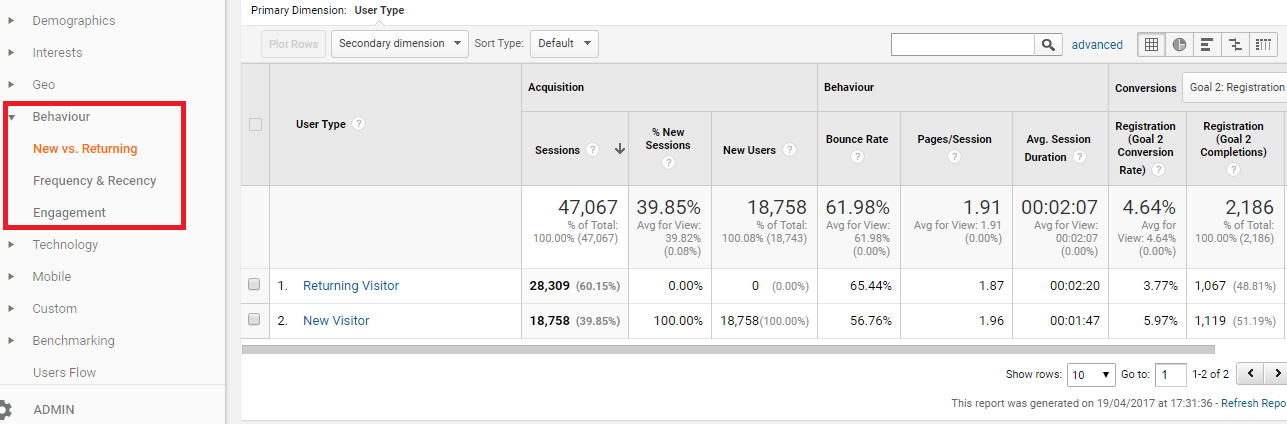Switch to the pivot view icon

tap(1263, 44)
